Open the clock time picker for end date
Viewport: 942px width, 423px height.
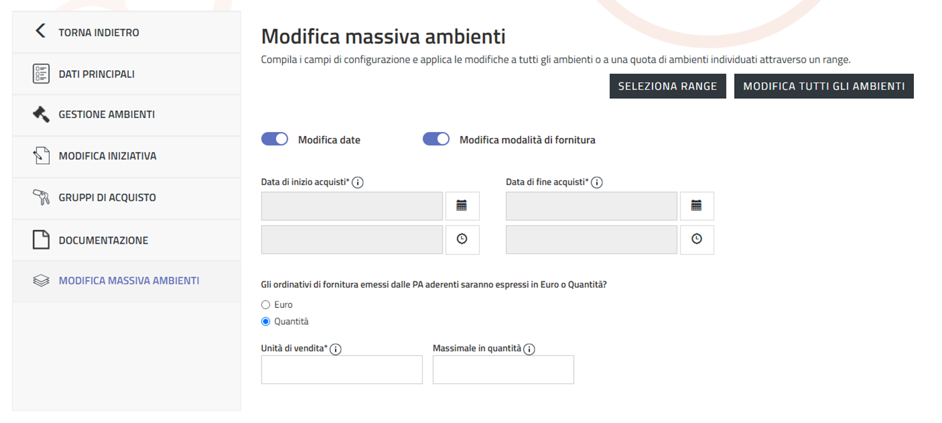696,240
